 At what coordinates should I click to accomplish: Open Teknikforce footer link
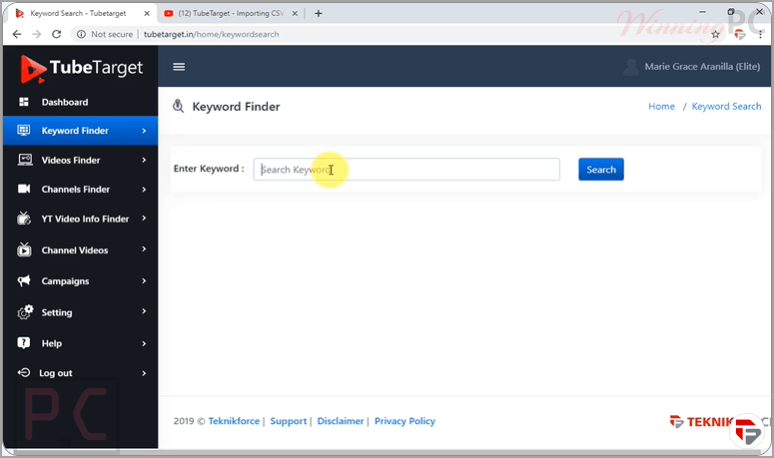tap(233, 421)
